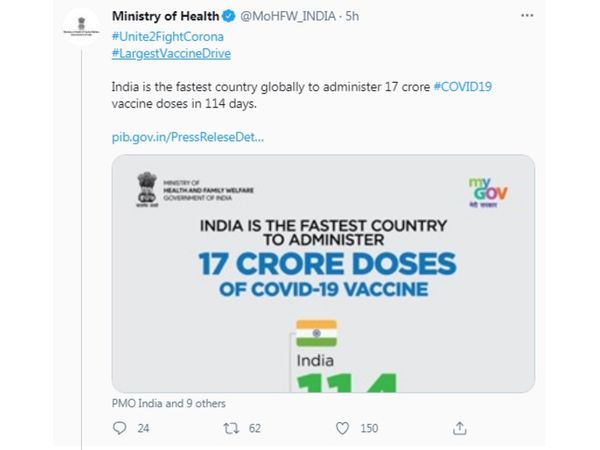Screen dimensions: 600x450
Task: View the 17 Crore Doses infographic image
Action: 323,273
